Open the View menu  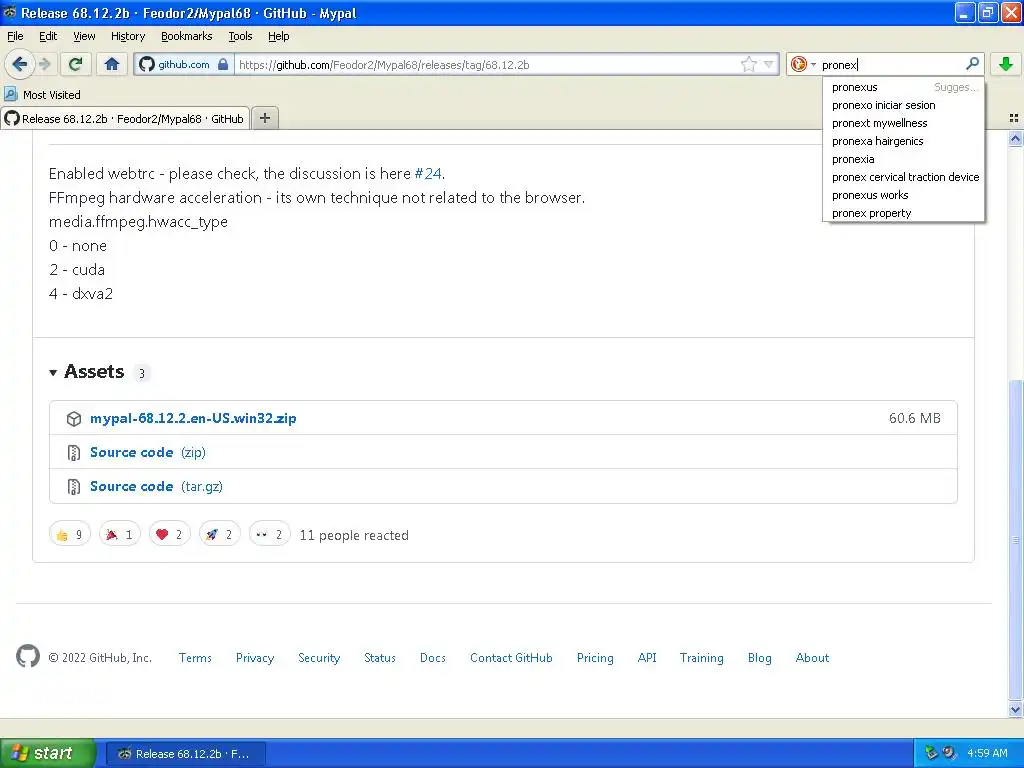tap(84, 36)
